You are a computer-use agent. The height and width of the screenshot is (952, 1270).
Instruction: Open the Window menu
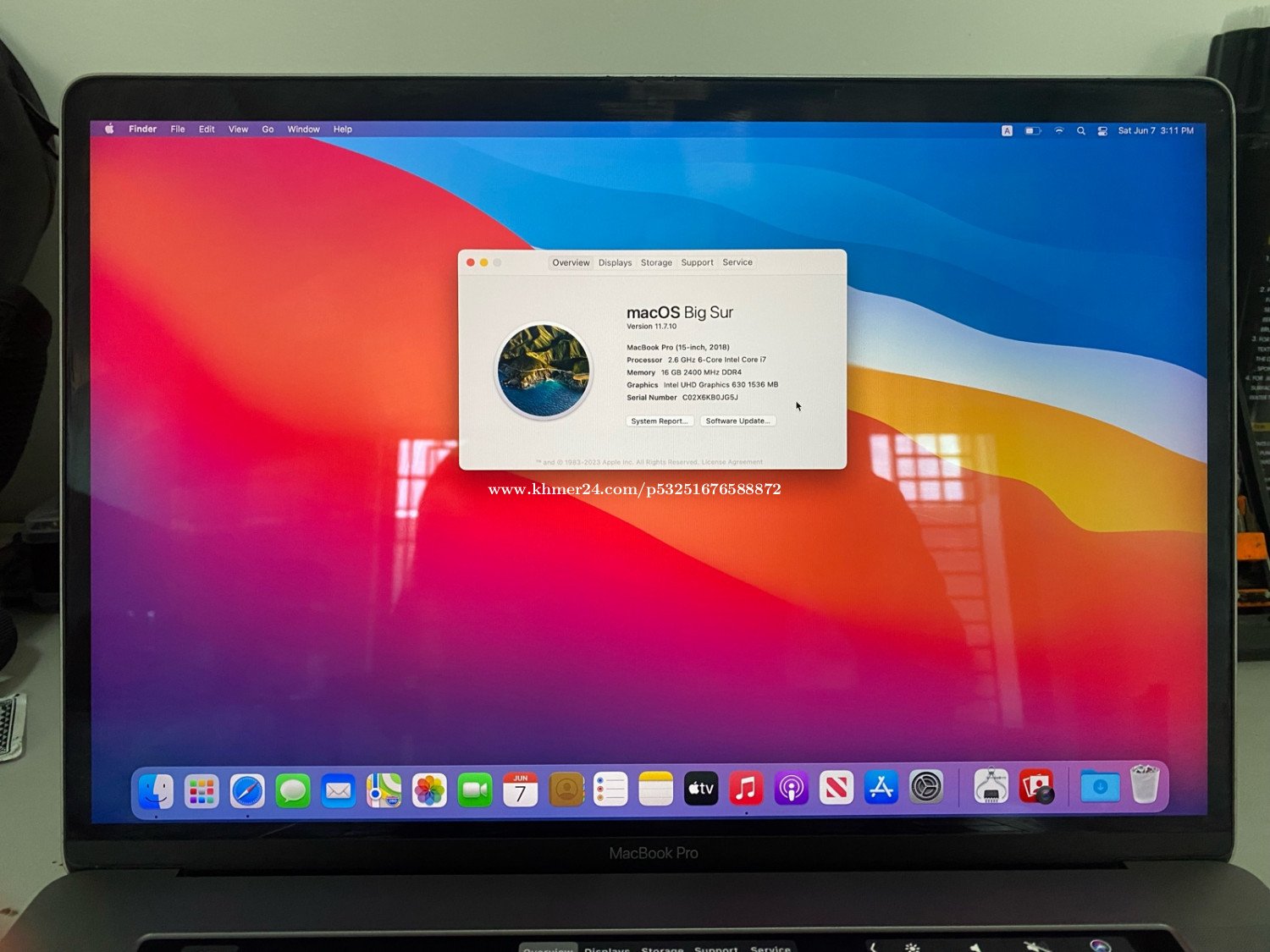303,129
